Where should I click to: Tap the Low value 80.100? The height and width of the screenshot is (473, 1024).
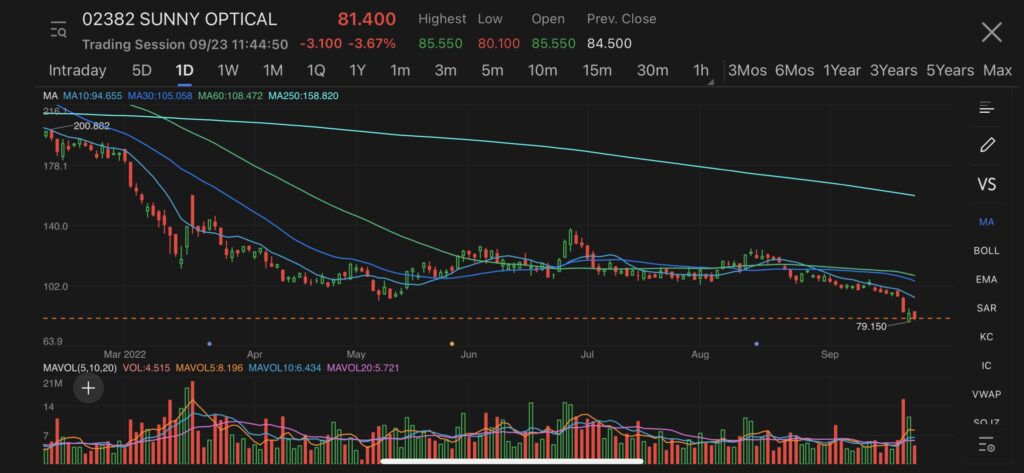click(499, 44)
